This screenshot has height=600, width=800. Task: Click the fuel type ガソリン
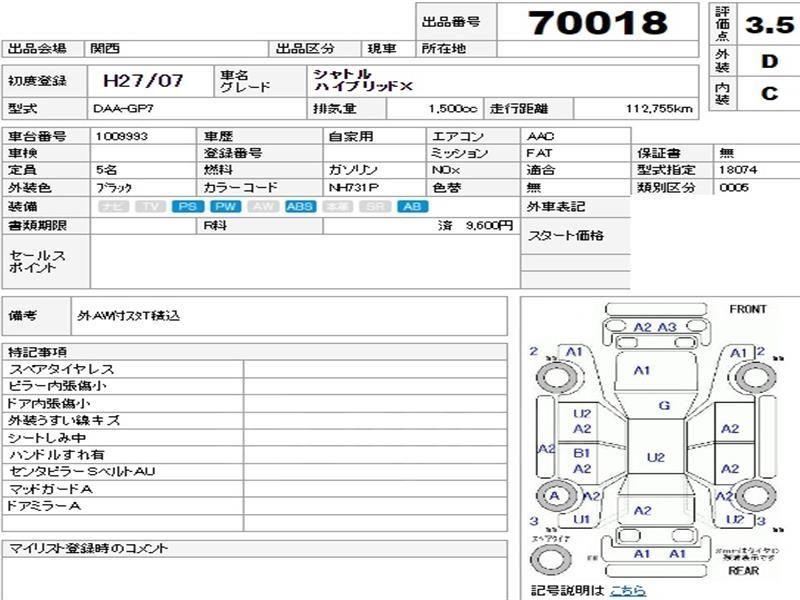coord(353,170)
